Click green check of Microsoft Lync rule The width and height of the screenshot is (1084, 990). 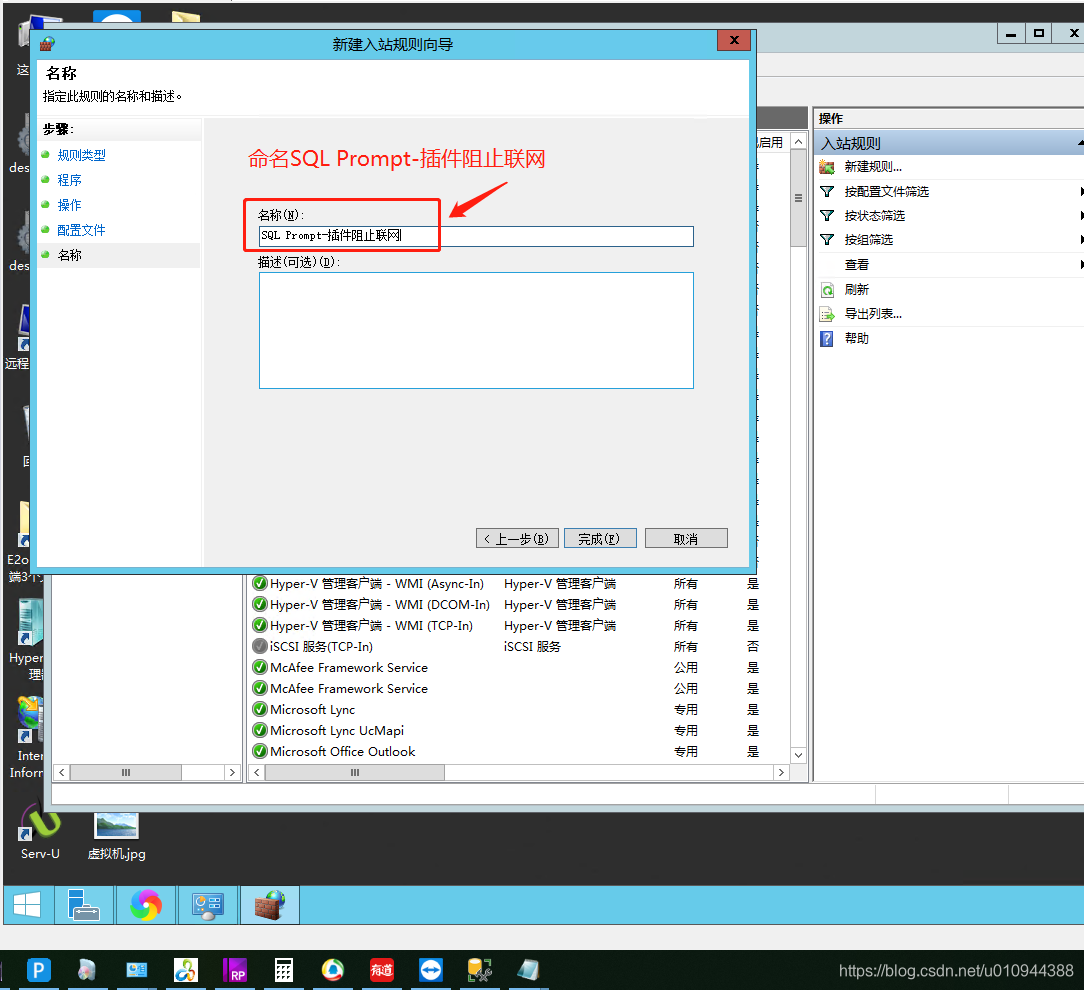point(260,709)
